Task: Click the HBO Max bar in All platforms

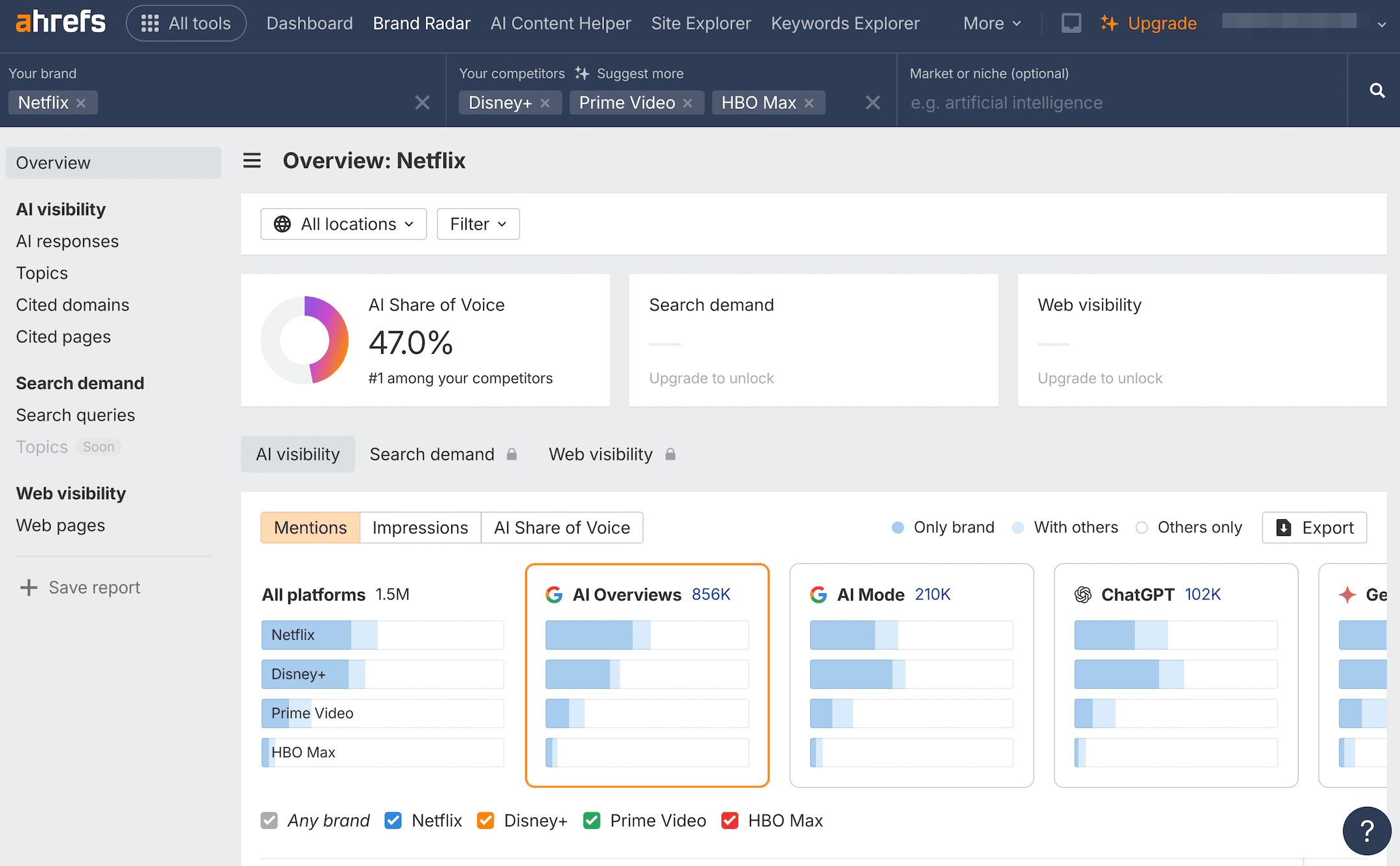Action: tap(382, 753)
